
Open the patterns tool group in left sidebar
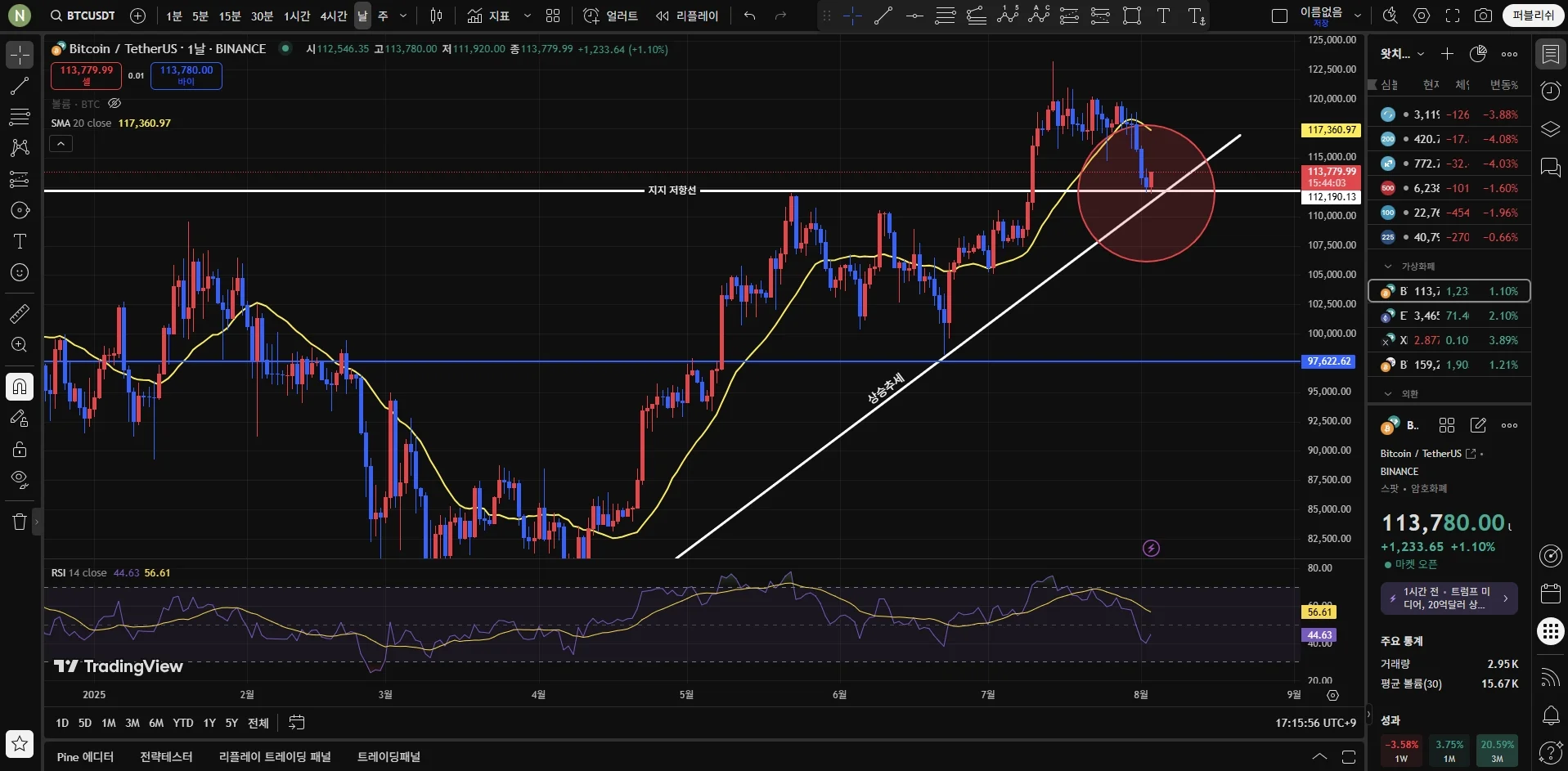[20, 148]
